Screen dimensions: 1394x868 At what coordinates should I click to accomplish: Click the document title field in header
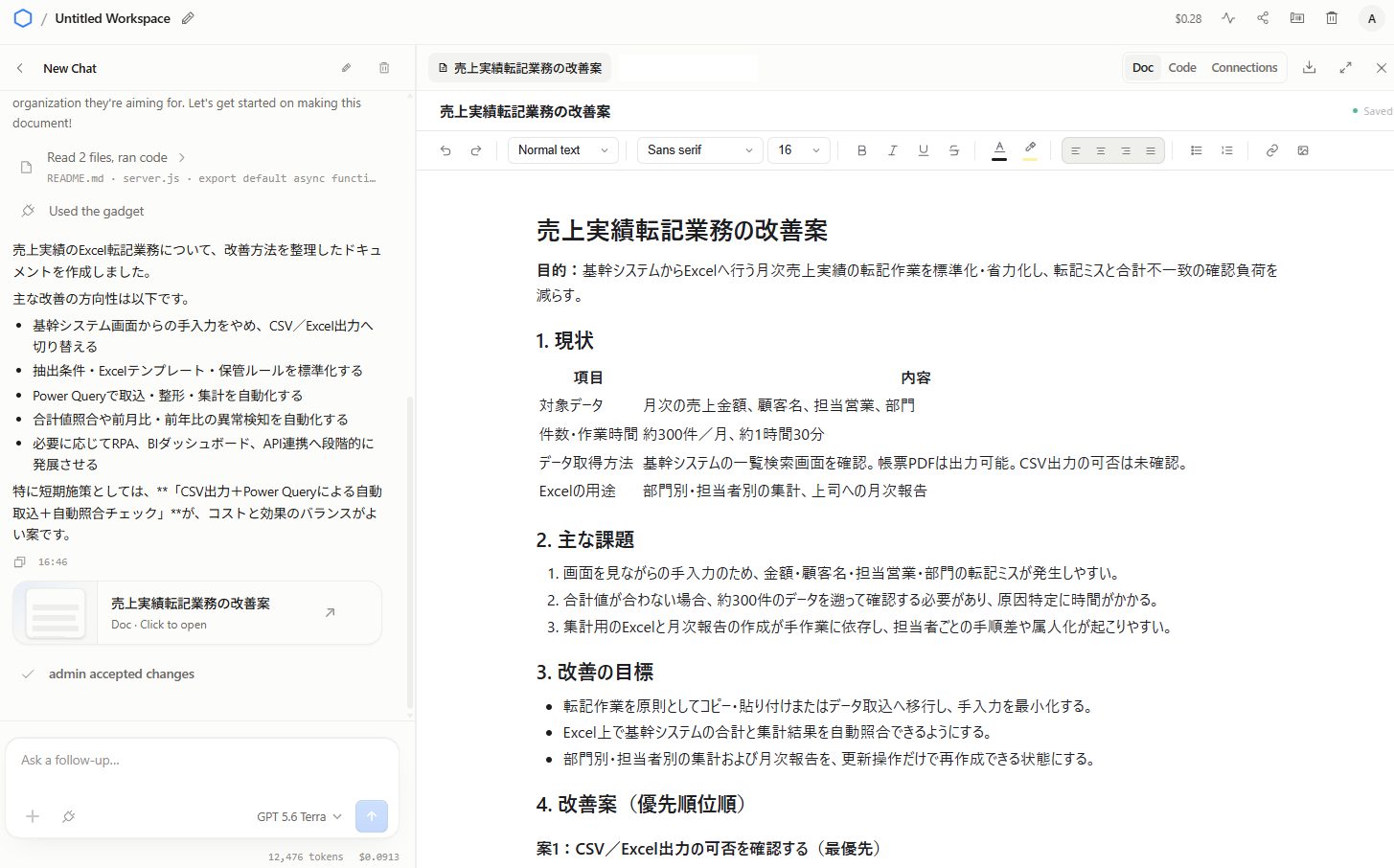[525, 112]
